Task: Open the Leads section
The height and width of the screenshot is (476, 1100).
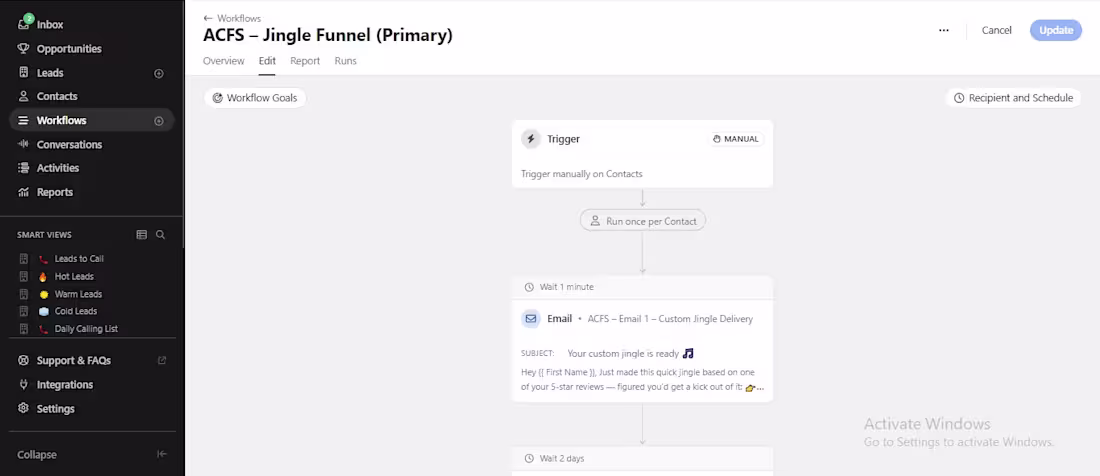Action: pos(50,73)
